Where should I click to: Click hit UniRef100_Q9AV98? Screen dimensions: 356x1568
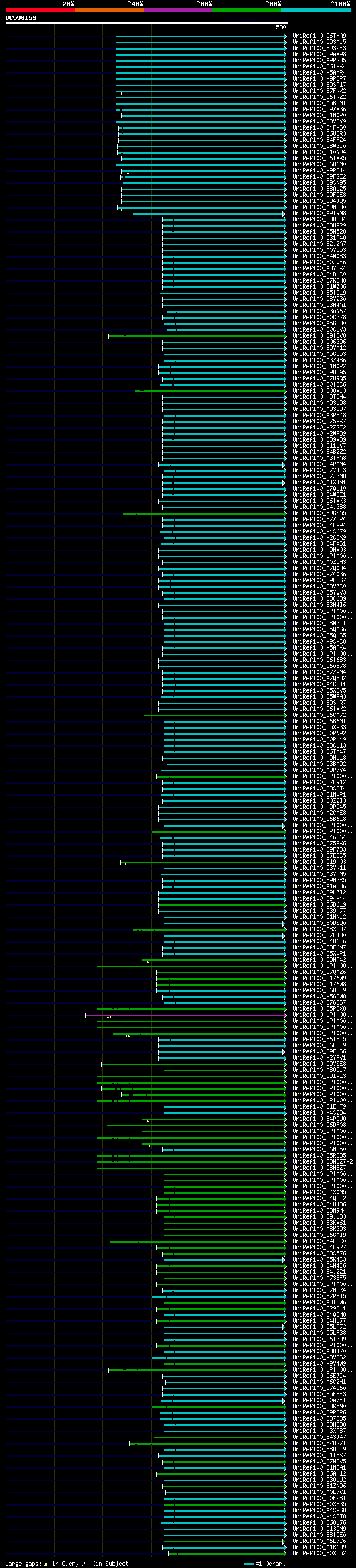tap(319, 54)
